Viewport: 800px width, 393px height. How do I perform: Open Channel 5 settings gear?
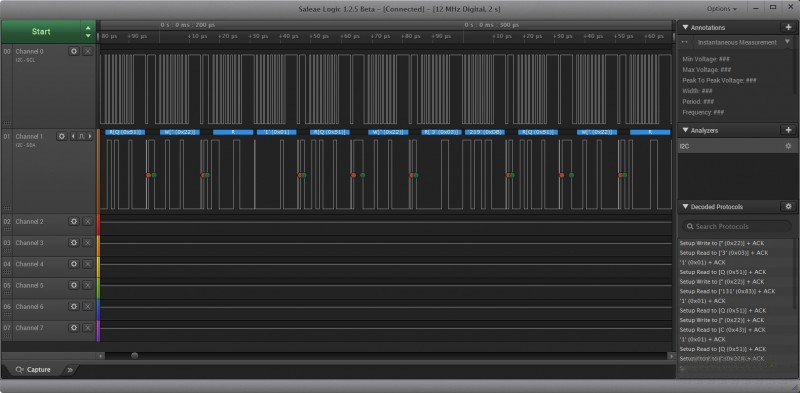(x=74, y=285)
